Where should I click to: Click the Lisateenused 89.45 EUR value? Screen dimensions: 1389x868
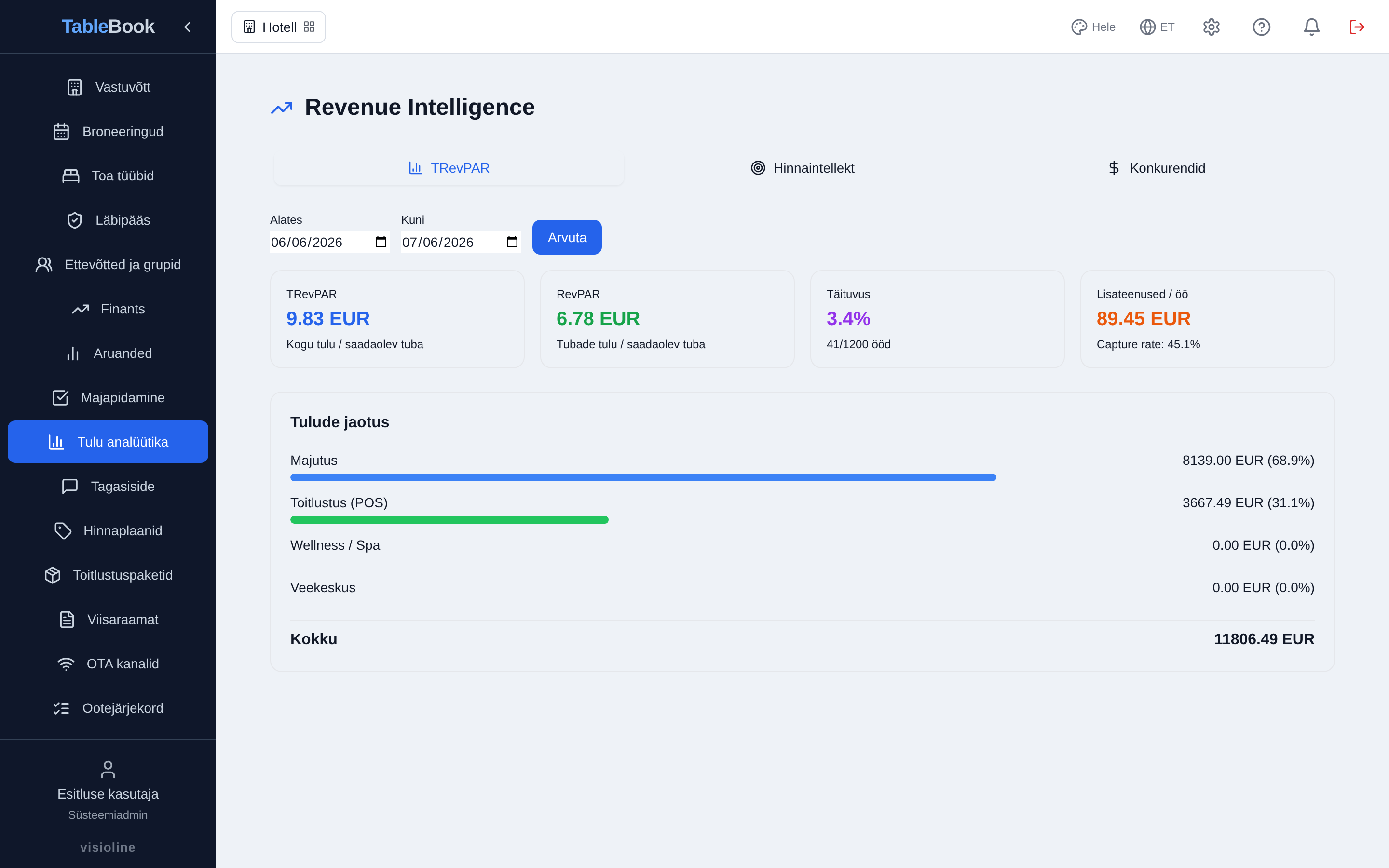[1144, 319]
